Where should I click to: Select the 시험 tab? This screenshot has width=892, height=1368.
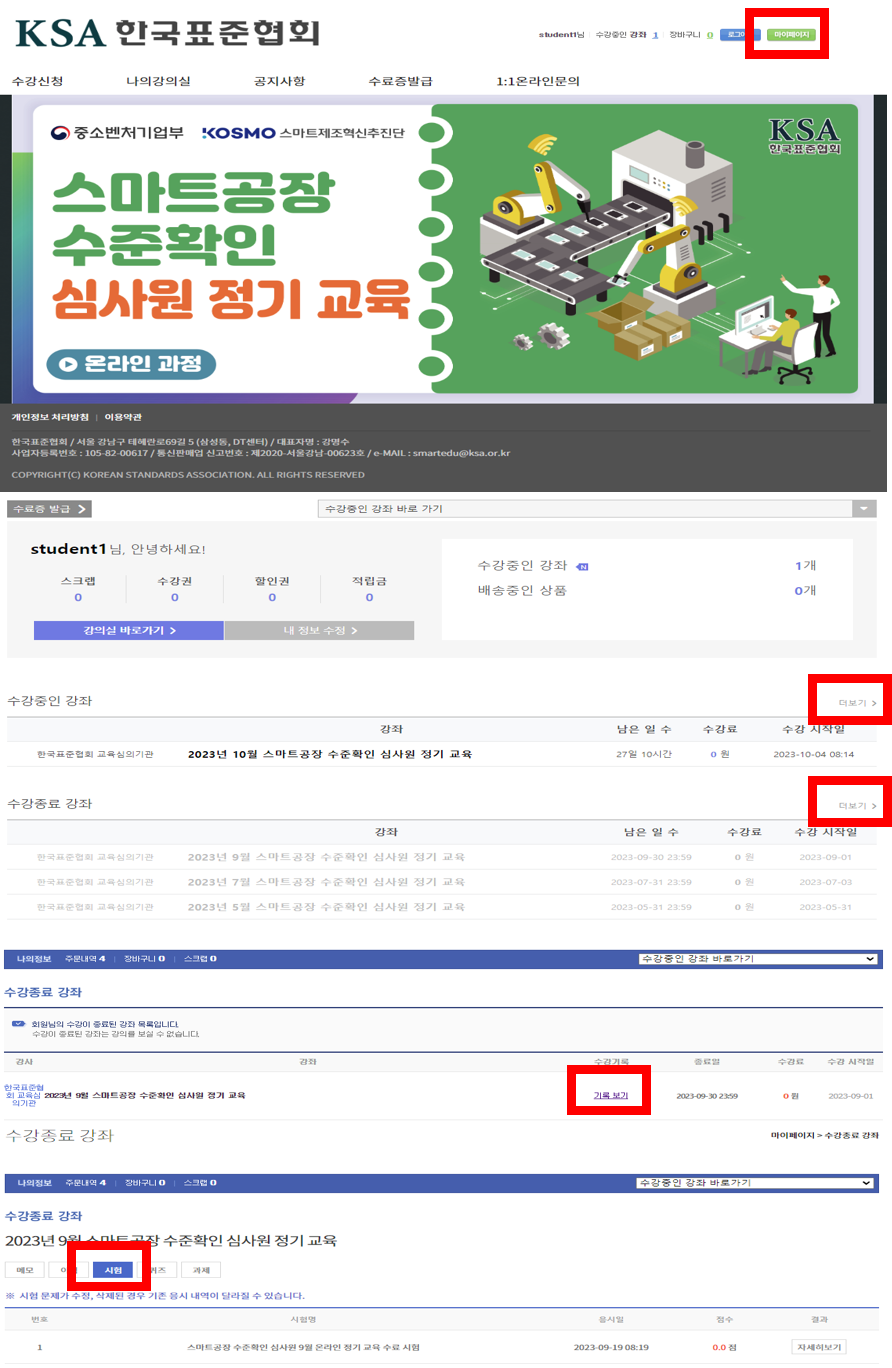pos(112,1270)
